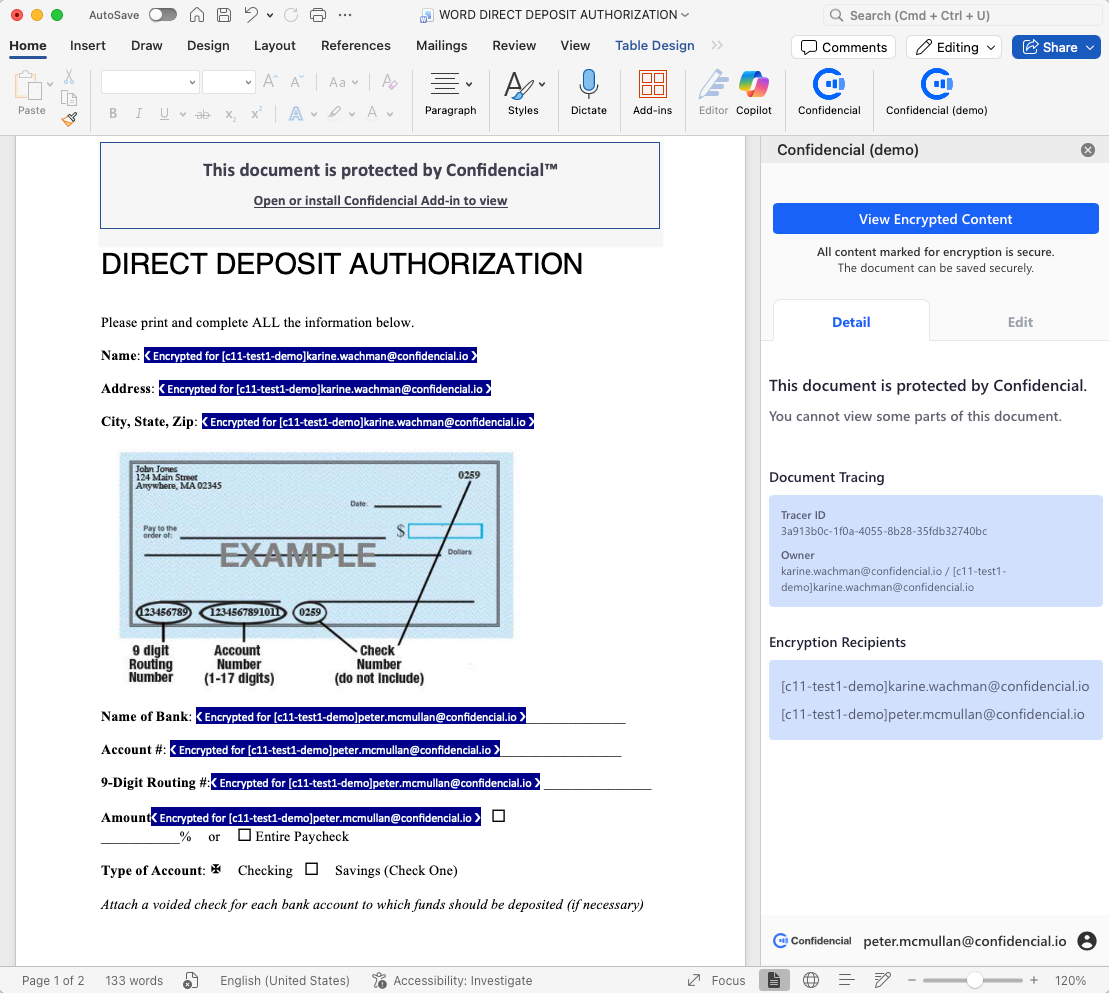Image resolution: width=1109 pixels, height=993 pixels.
Task: Follow Open or install Confidencial Add-in link
Action: pyautogui.click(x=381, y=200)
